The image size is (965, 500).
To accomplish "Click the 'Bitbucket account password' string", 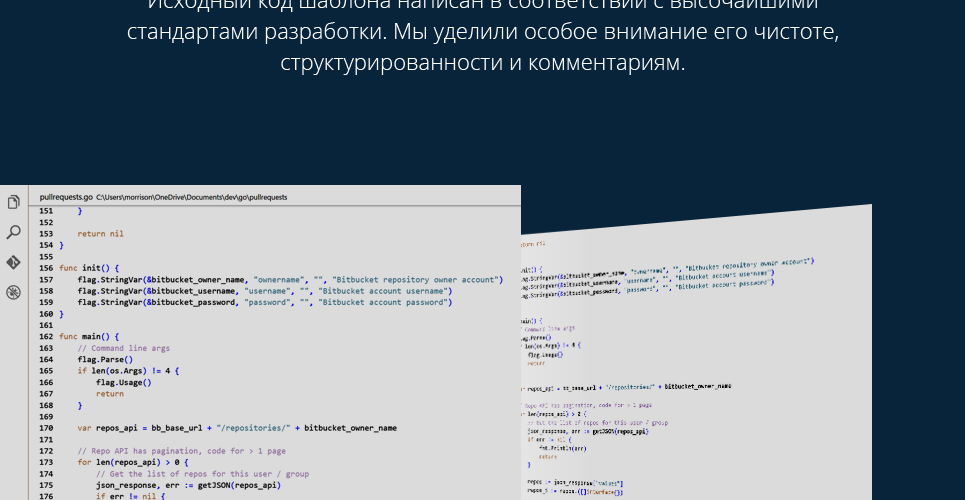I will [385, 302].
